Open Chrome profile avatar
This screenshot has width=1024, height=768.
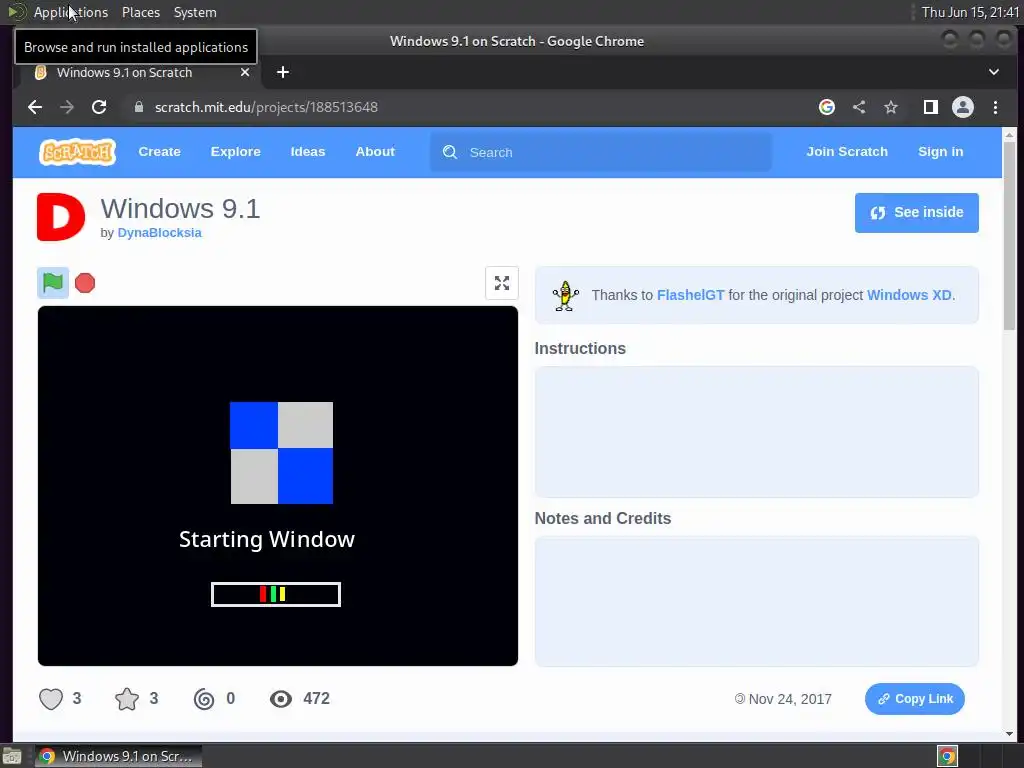coord(963,107)
